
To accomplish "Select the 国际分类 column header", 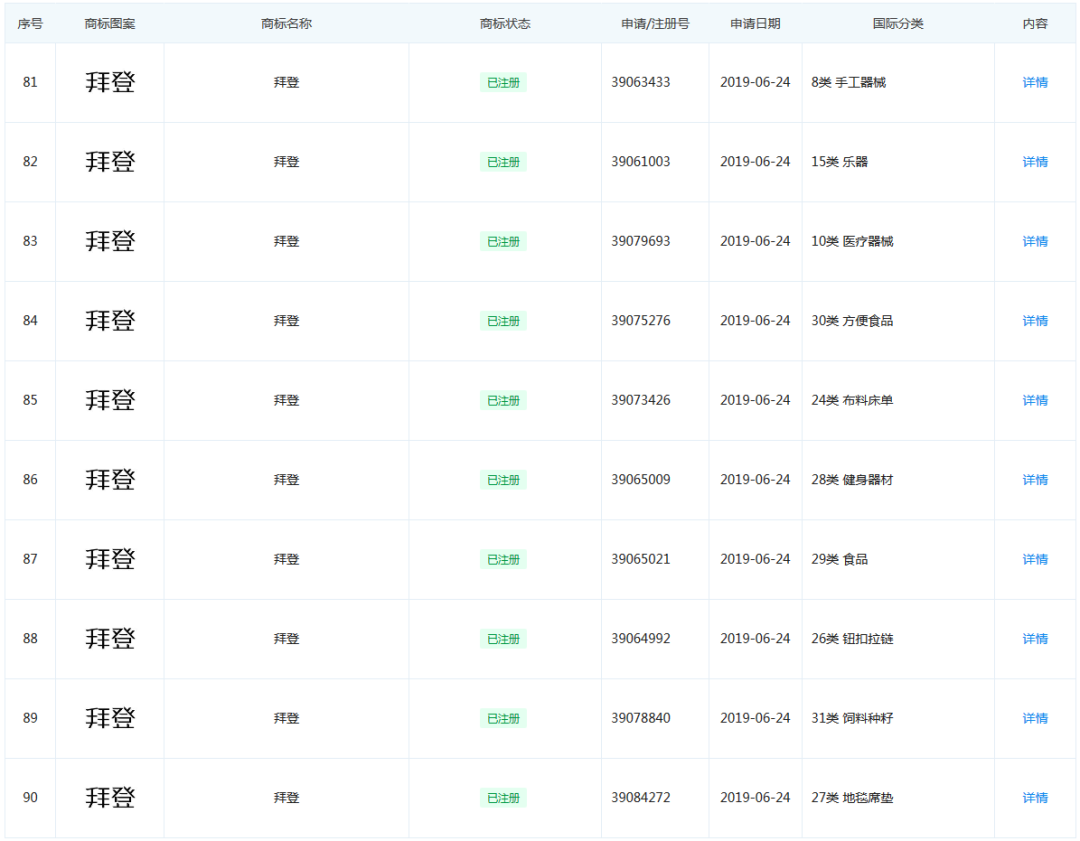I will [898, 23].
